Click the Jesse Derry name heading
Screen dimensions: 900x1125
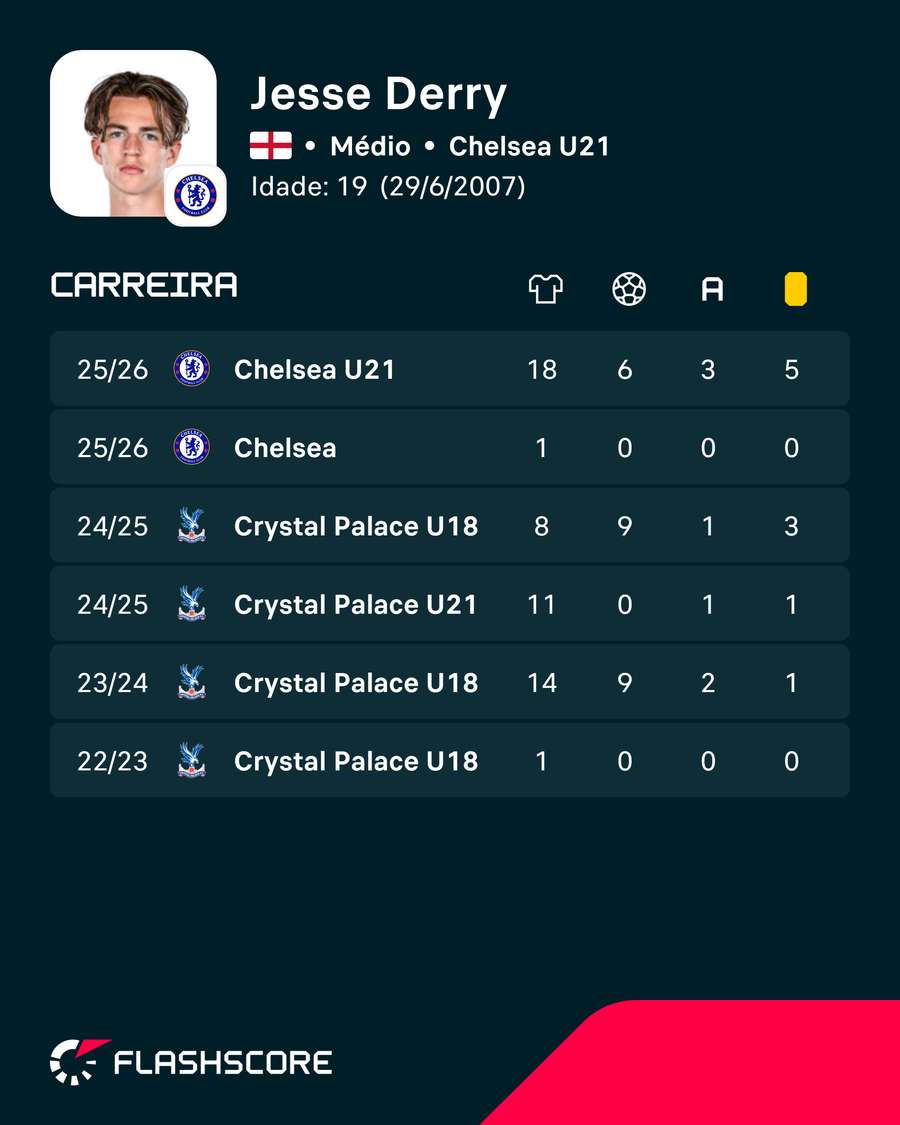click(378, 95)
